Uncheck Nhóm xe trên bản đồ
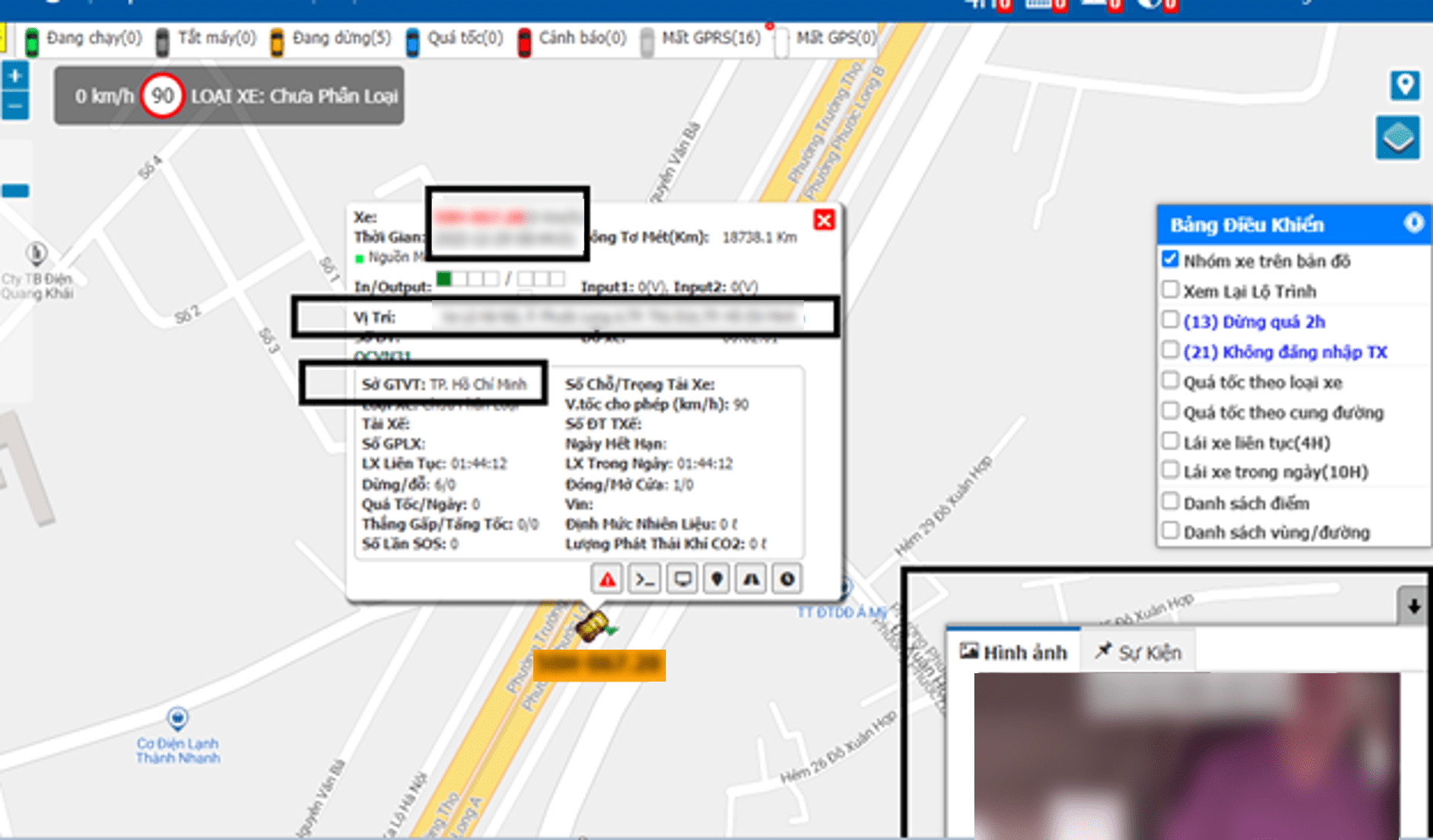This screenshot has height=840, width=1433. tap(1170, 259)
